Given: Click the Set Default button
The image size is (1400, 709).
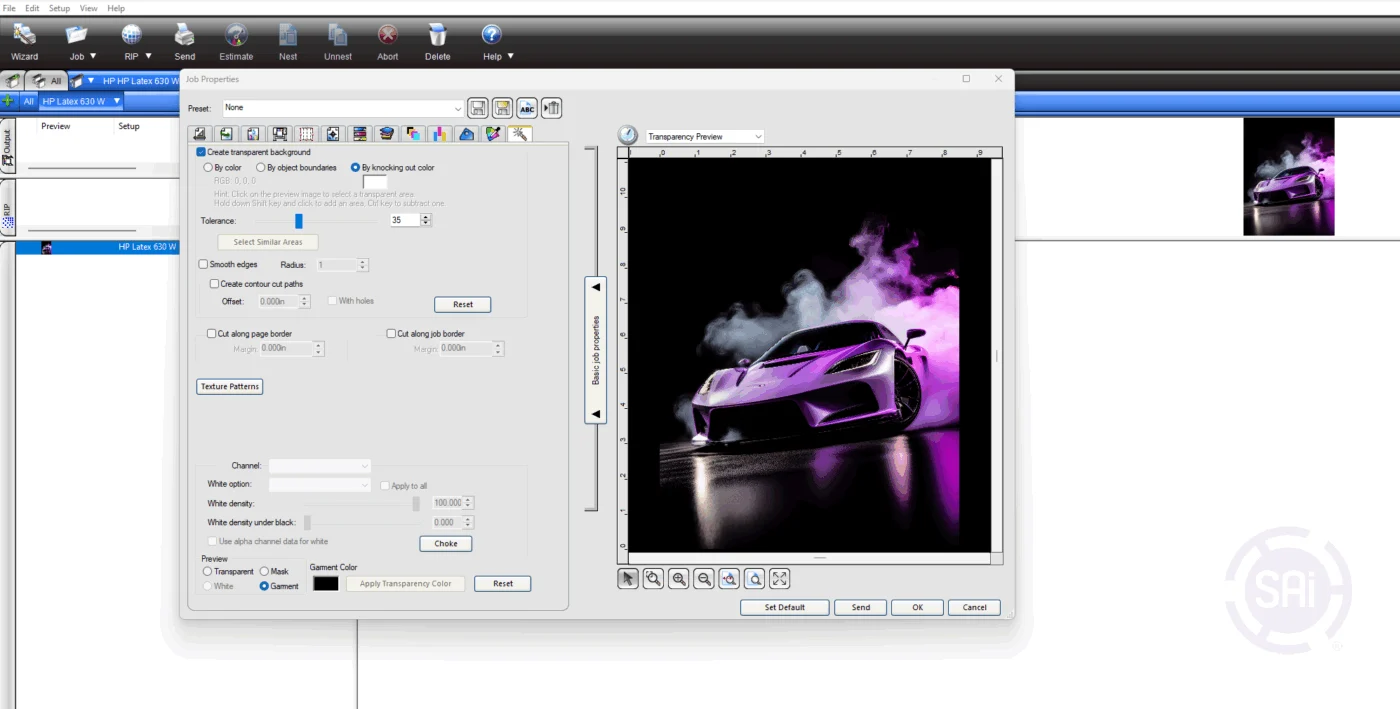Looking at the screenshot, I should coord(785,607).
